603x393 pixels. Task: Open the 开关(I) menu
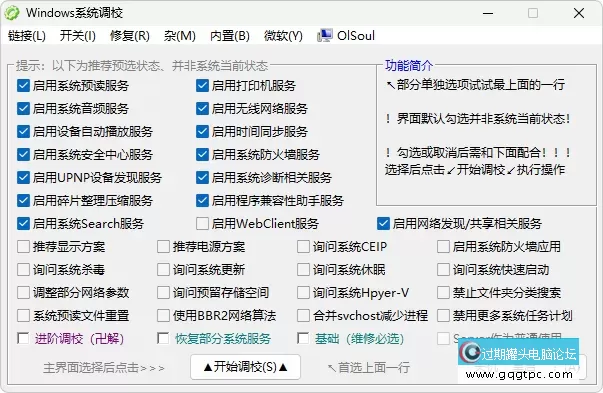pyautogui.click(x=78, y=36)
